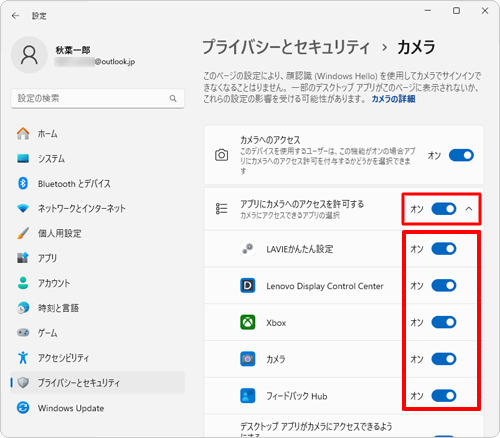Toggle アプリにカメラへのアクセスを許可する switch

[x=444, y=209]
